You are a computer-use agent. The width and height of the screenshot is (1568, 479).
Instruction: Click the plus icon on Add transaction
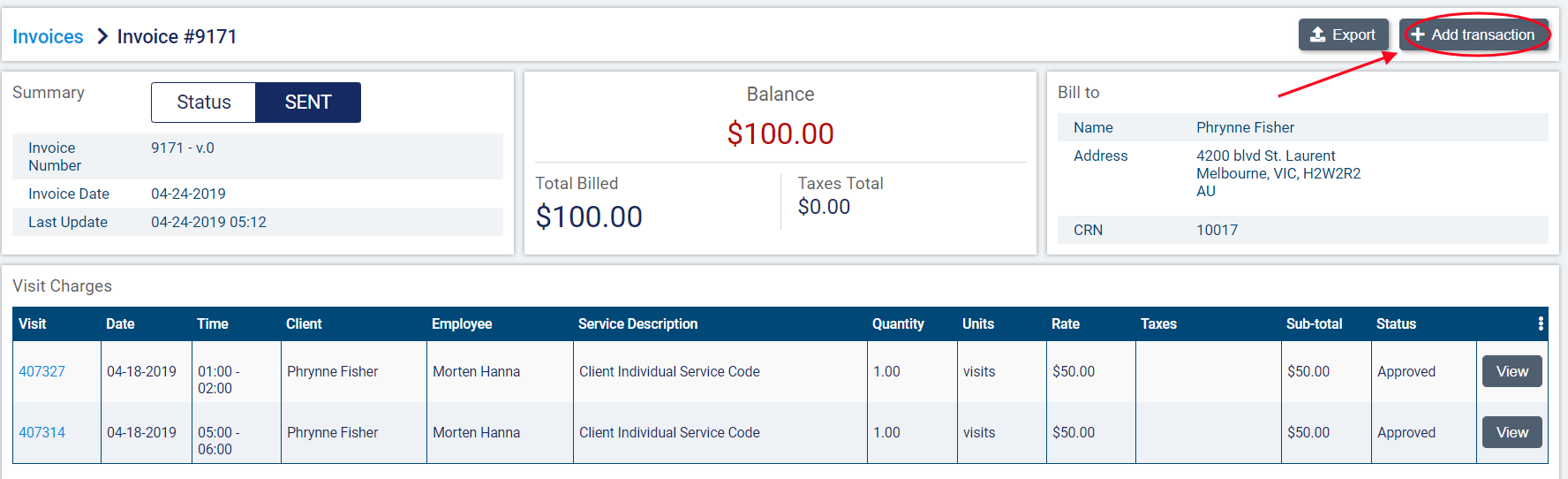1418,34
